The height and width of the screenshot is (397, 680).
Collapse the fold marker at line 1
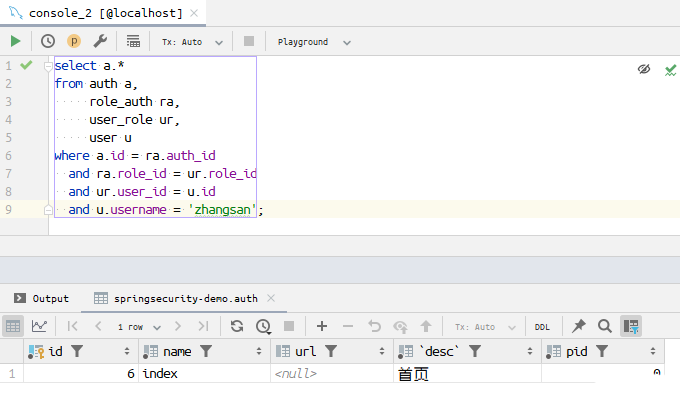(x=48, y=66)
